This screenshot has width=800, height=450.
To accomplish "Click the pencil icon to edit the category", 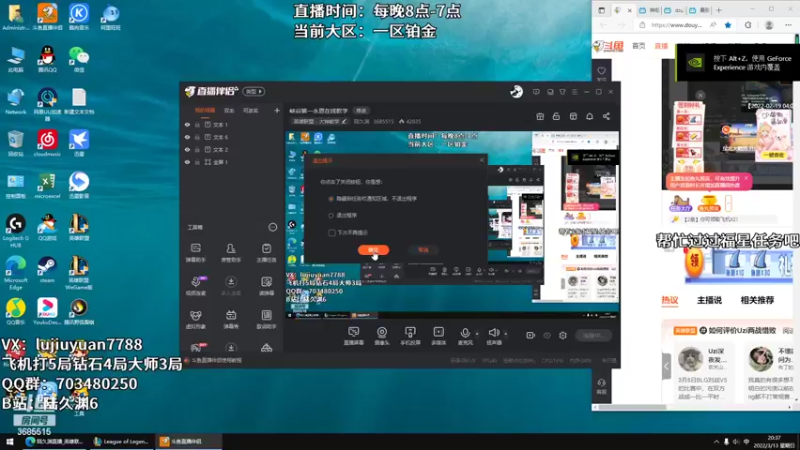I will (x=344, y=121).
